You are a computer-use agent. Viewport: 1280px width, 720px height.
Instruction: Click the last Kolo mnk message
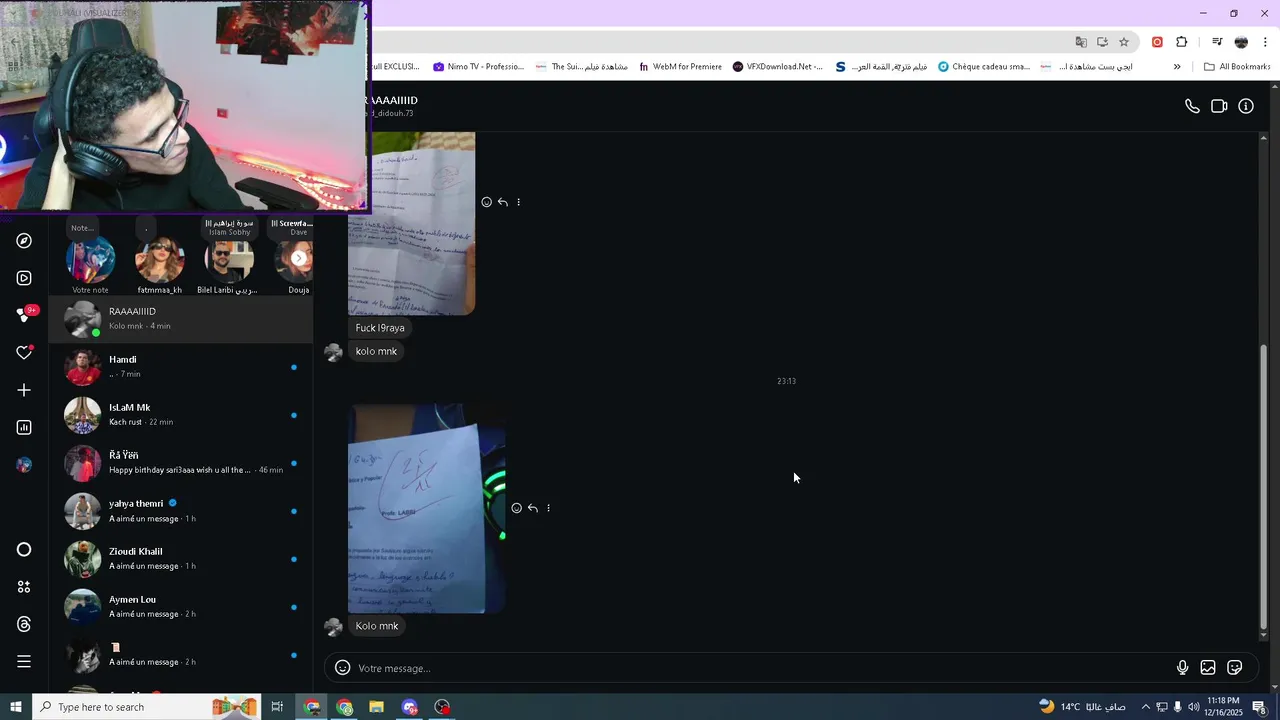pyautogui.click(x=377, y=626)
